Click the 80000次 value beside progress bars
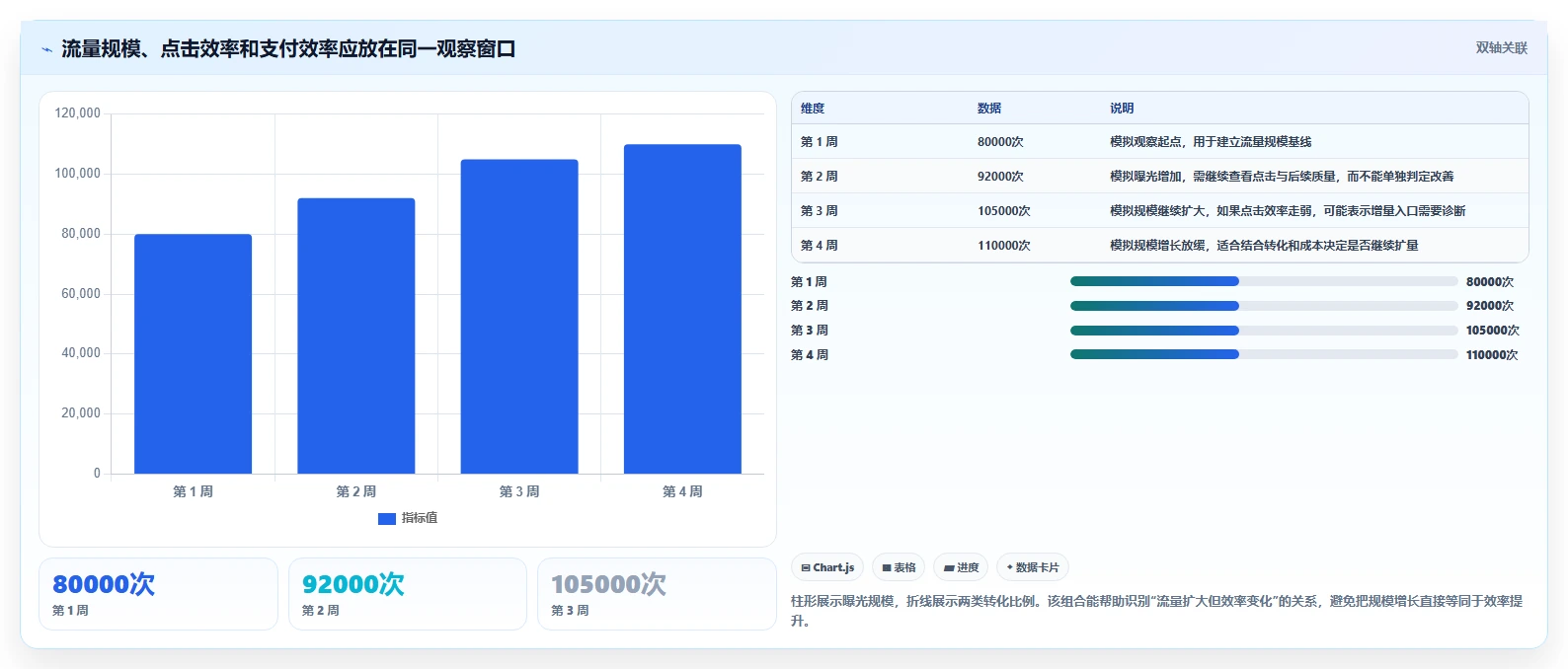Viewport: 1568px width, 669px height. coord(1490,282)
